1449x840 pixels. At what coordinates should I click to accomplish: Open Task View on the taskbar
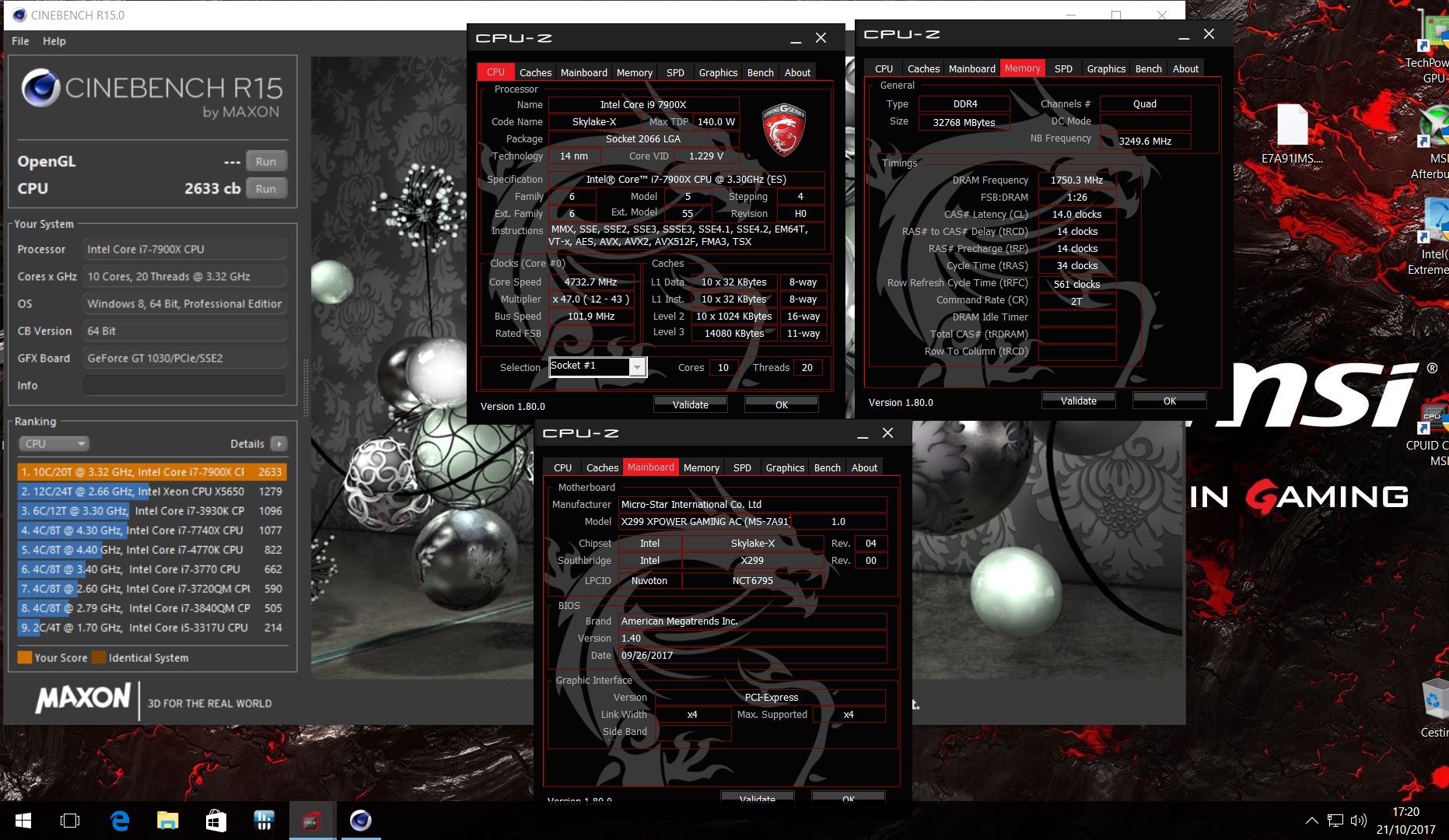point(70,821)
